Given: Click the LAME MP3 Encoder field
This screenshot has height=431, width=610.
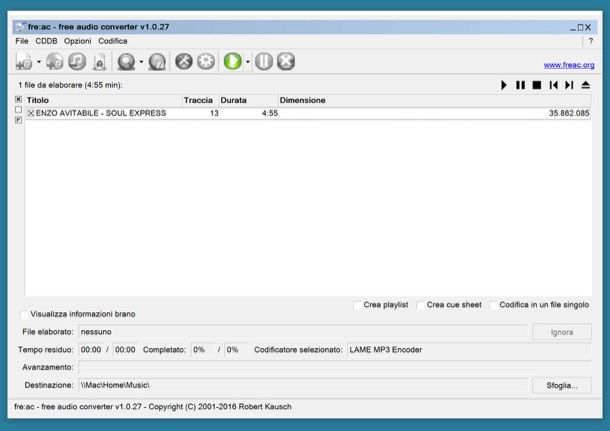Looking at the screenshot, I should (x=469, y=350).
